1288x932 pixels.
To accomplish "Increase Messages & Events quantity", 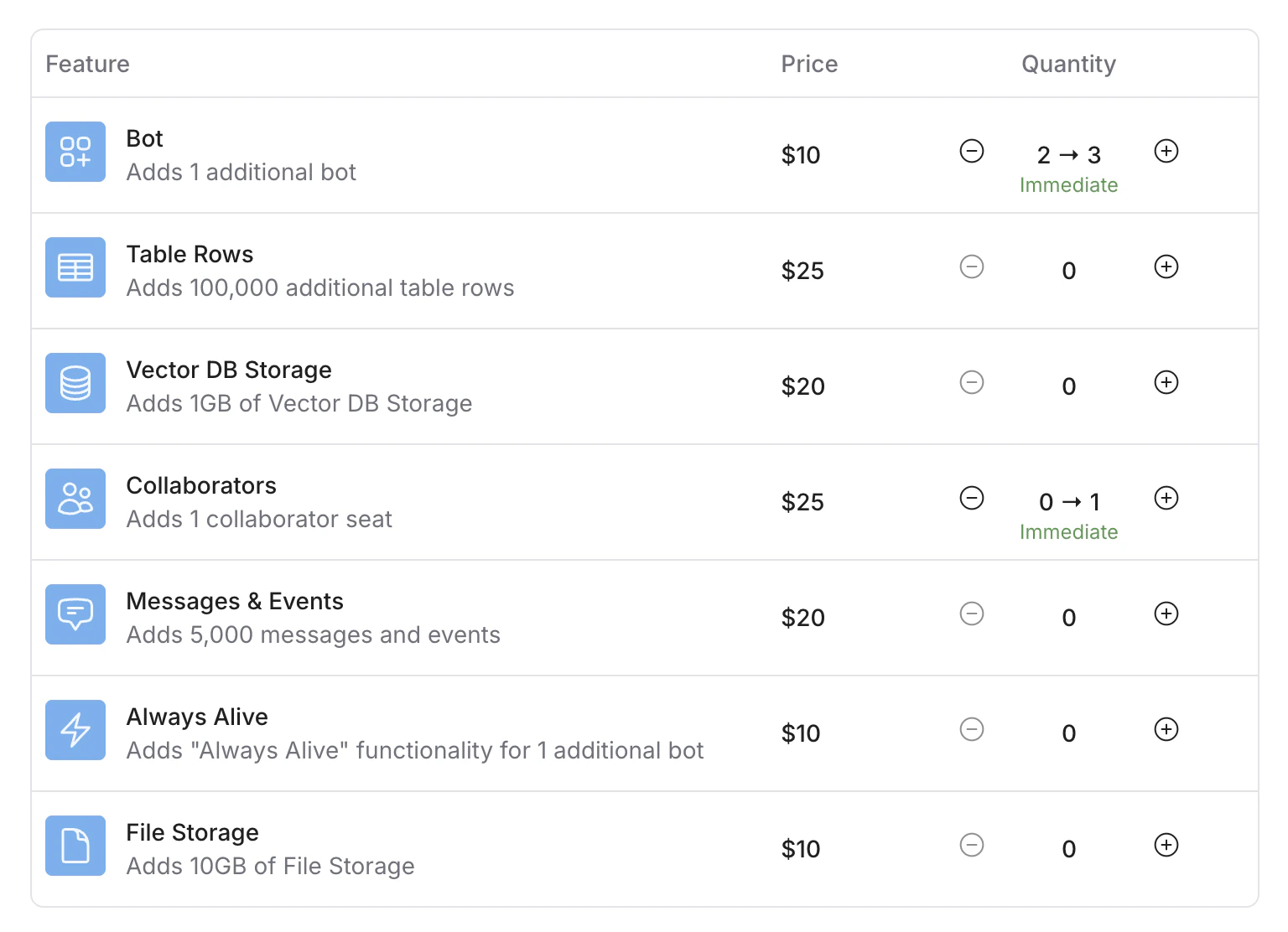I will pos(1166,614).
